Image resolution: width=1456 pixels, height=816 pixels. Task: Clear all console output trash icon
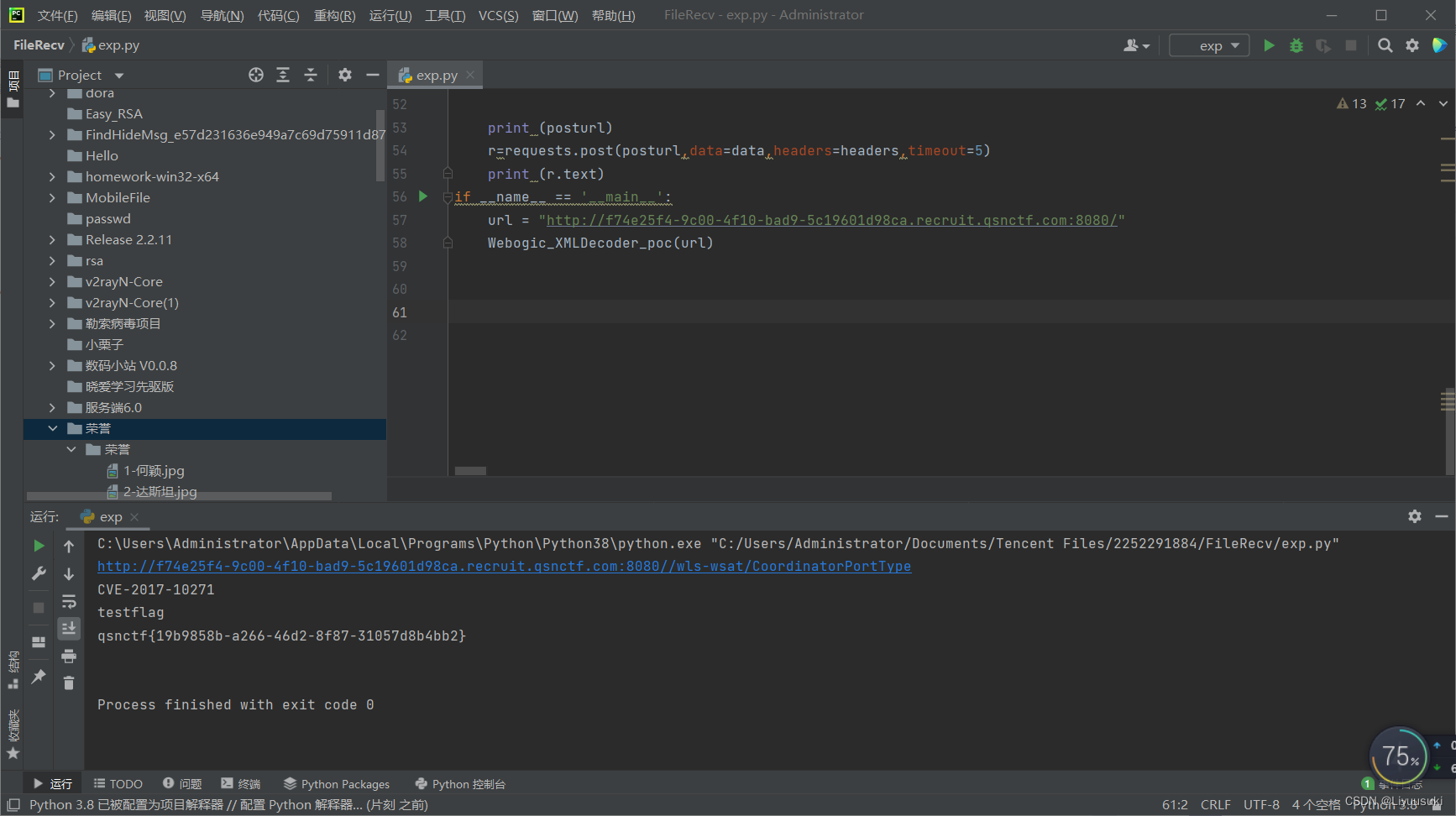pyautogui.click(x=69, y=683)
